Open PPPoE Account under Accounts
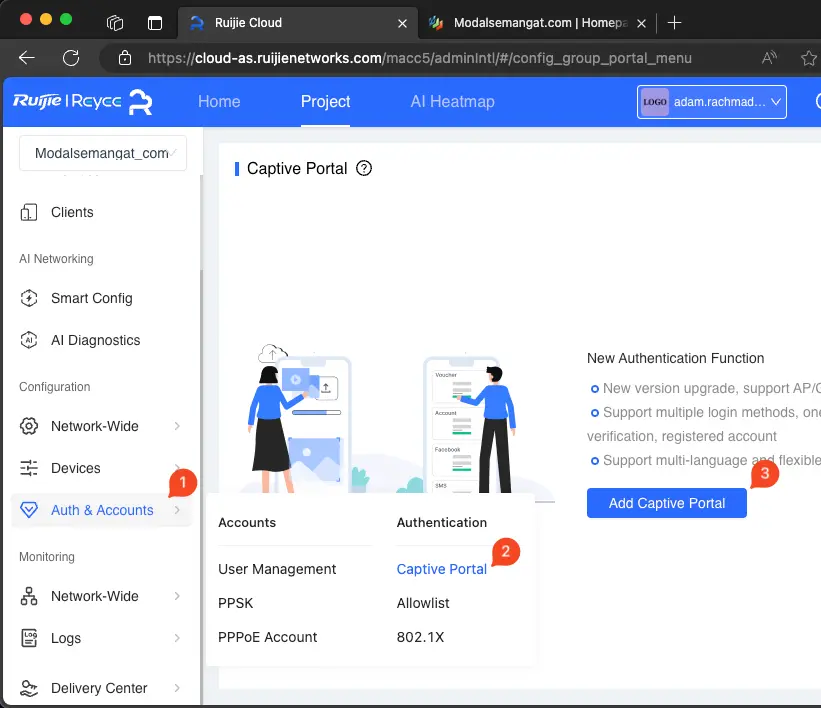 [x=268, y=637]
